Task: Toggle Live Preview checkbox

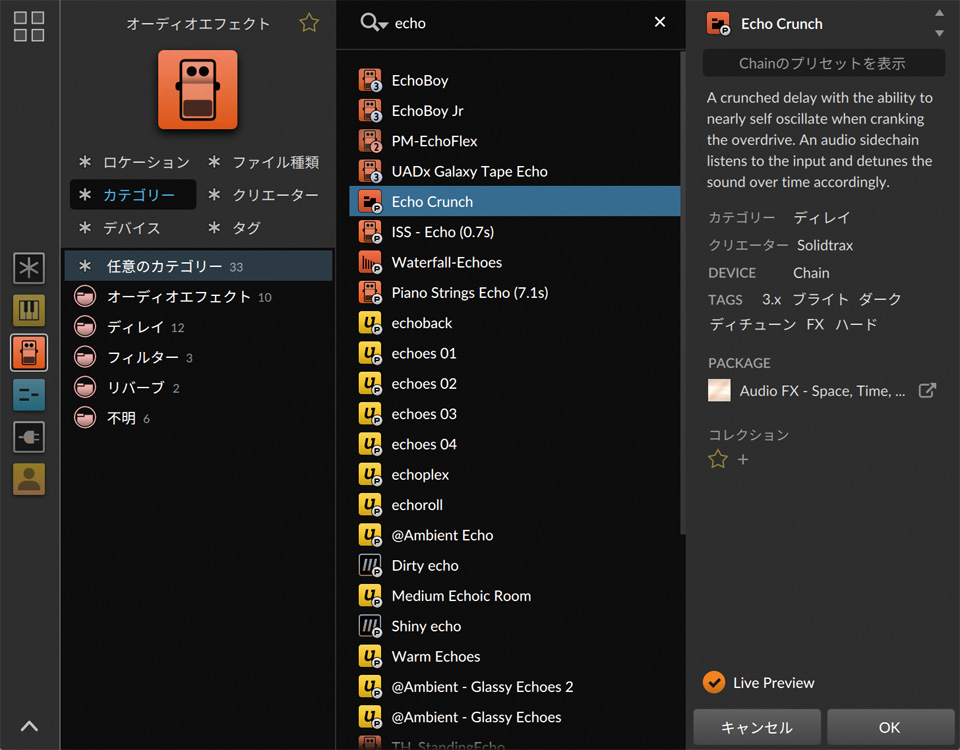Action: coord(714,682)
